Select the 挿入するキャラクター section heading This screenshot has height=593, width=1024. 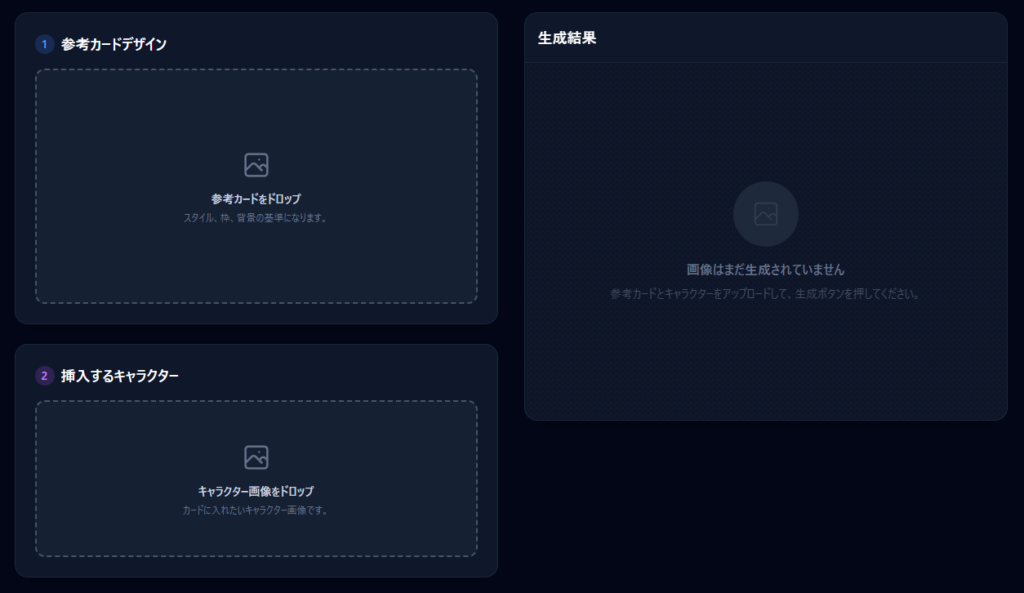pos(120,376)
